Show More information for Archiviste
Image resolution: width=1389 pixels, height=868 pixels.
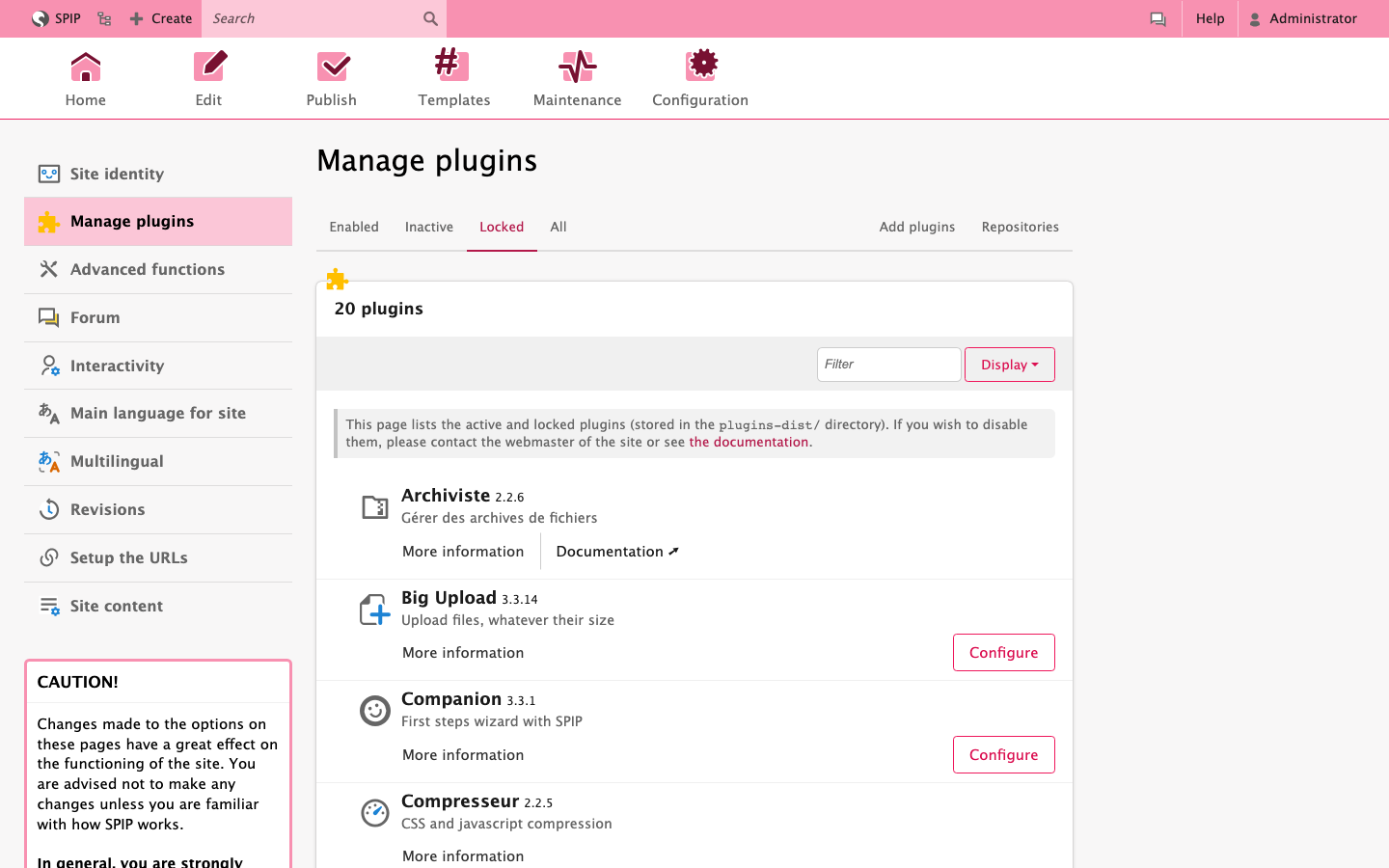[463, 552]
